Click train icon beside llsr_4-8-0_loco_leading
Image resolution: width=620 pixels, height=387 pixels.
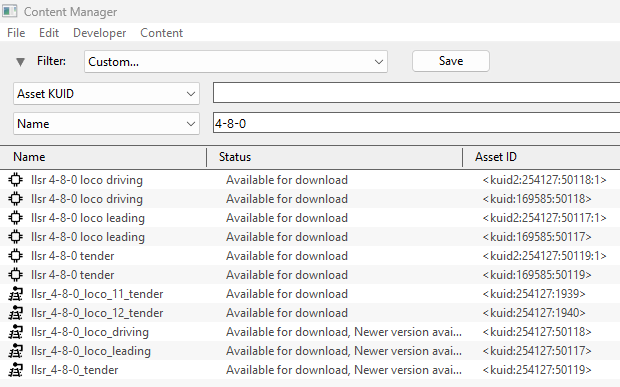pyautogui.click(x=15, y=351)
